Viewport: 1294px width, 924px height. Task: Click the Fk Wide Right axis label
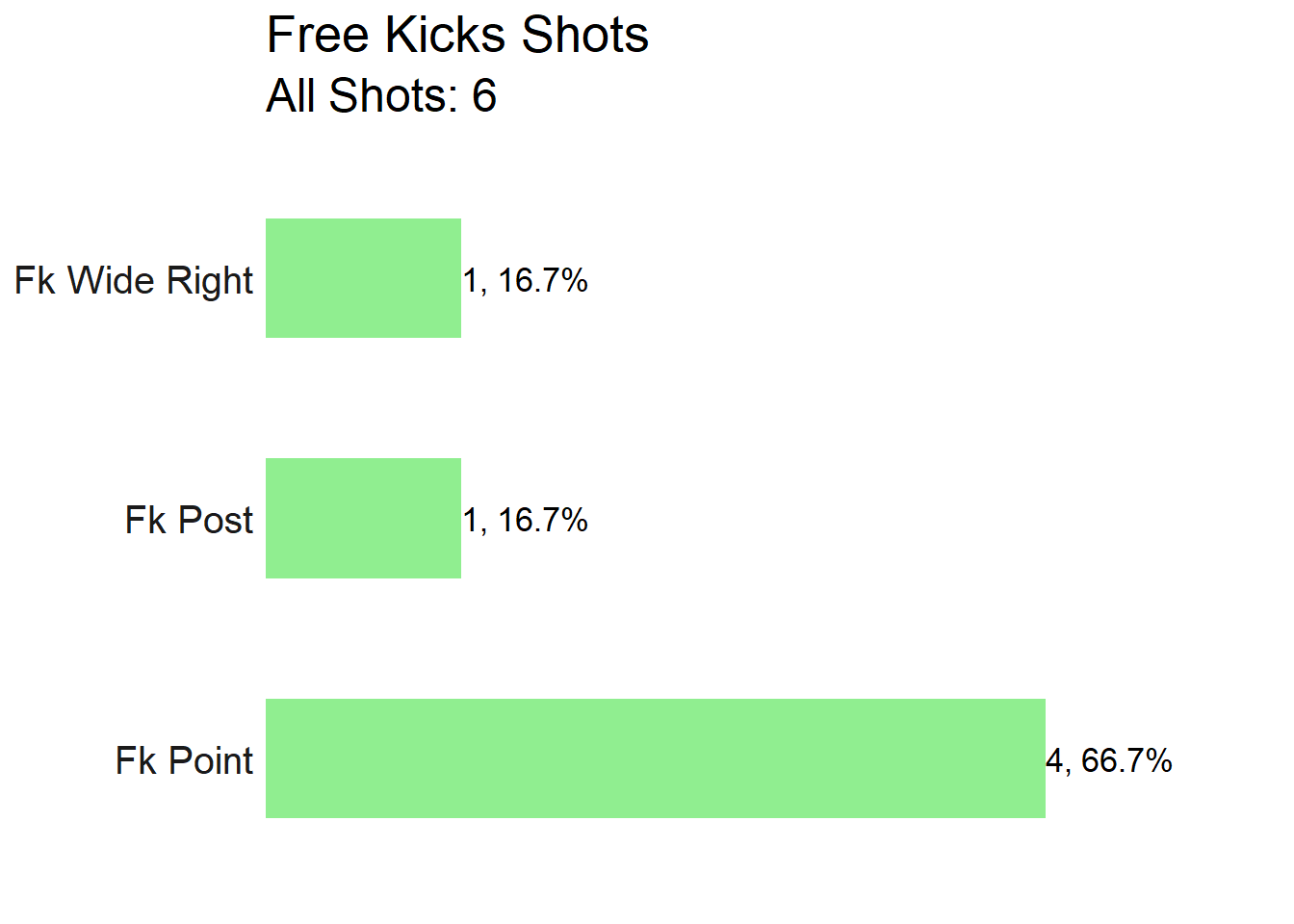[x=134, y=281]
